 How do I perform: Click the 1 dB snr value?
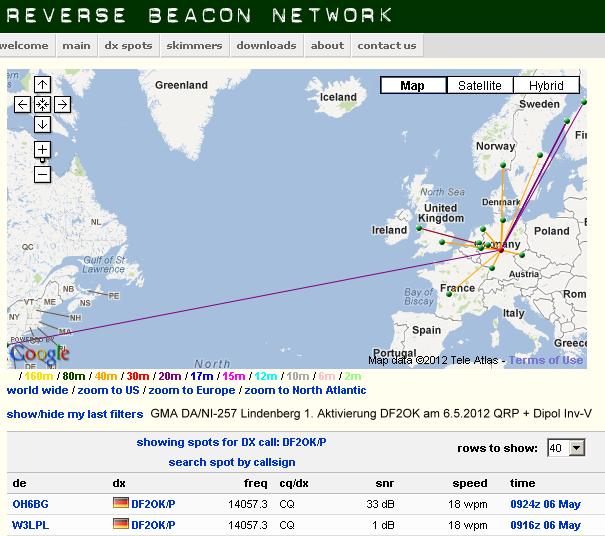point(384,525)
